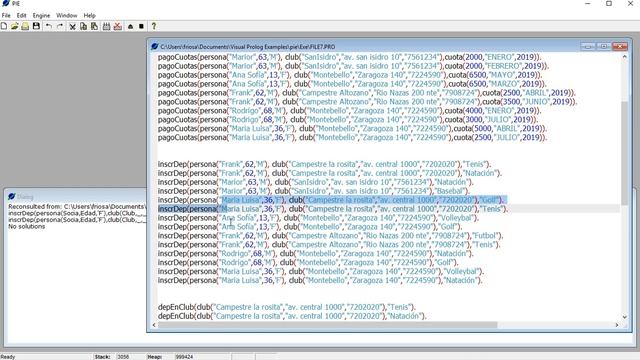Viewport: 640px width, 360px height.
Task: Click the editor's vertical scrollbar down arrow
Action: click(624, 317)
